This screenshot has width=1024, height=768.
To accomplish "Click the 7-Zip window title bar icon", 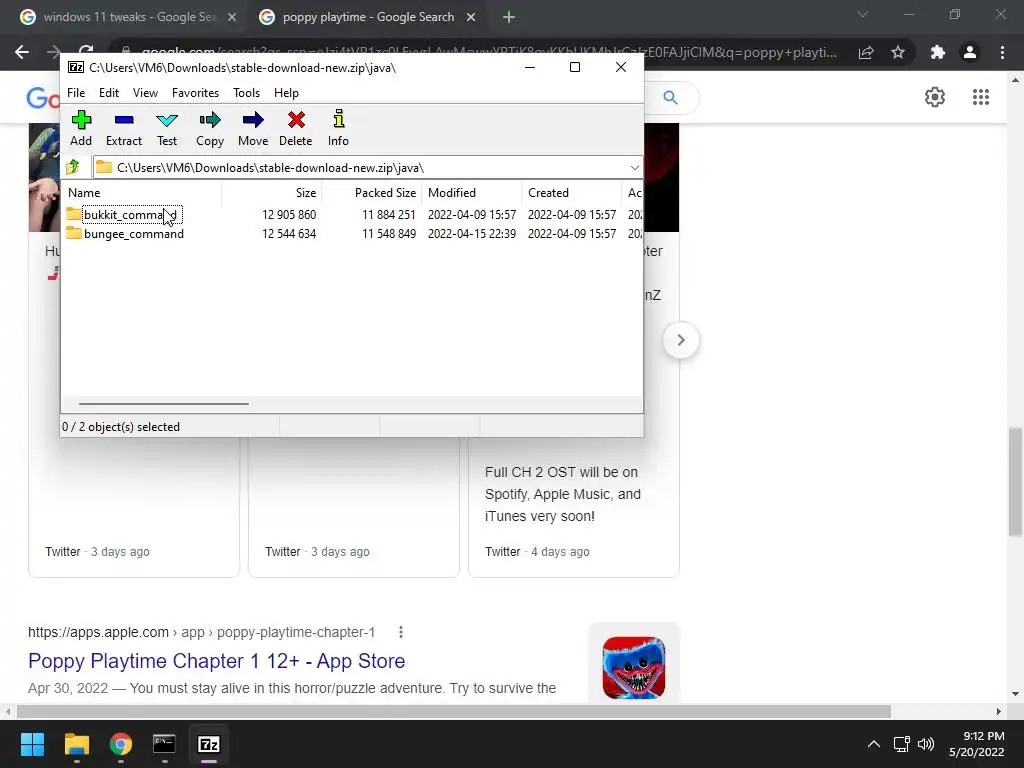I will click(76, 67).
